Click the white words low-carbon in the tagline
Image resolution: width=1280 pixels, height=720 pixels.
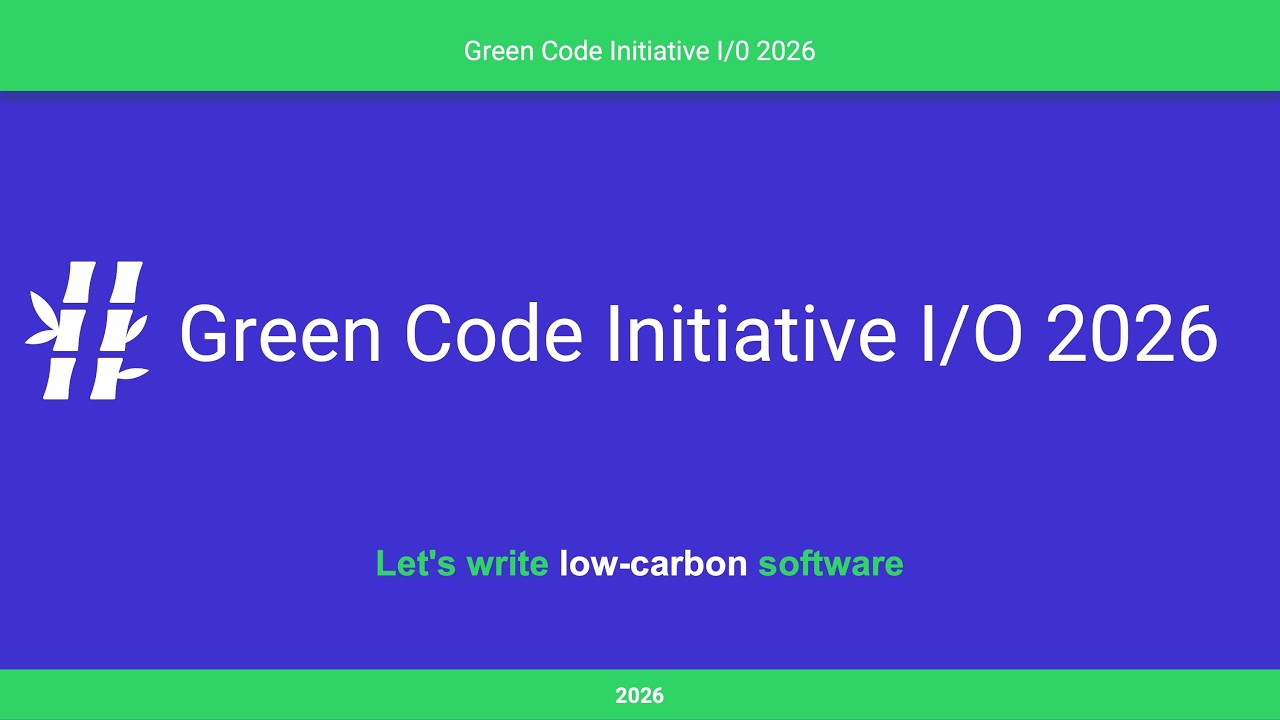tap(653, 563)
